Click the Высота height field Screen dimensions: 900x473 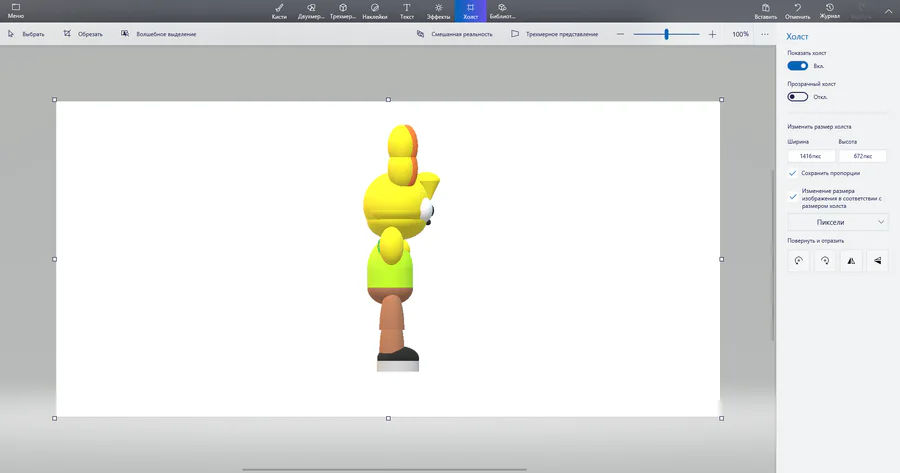[862, 156]
